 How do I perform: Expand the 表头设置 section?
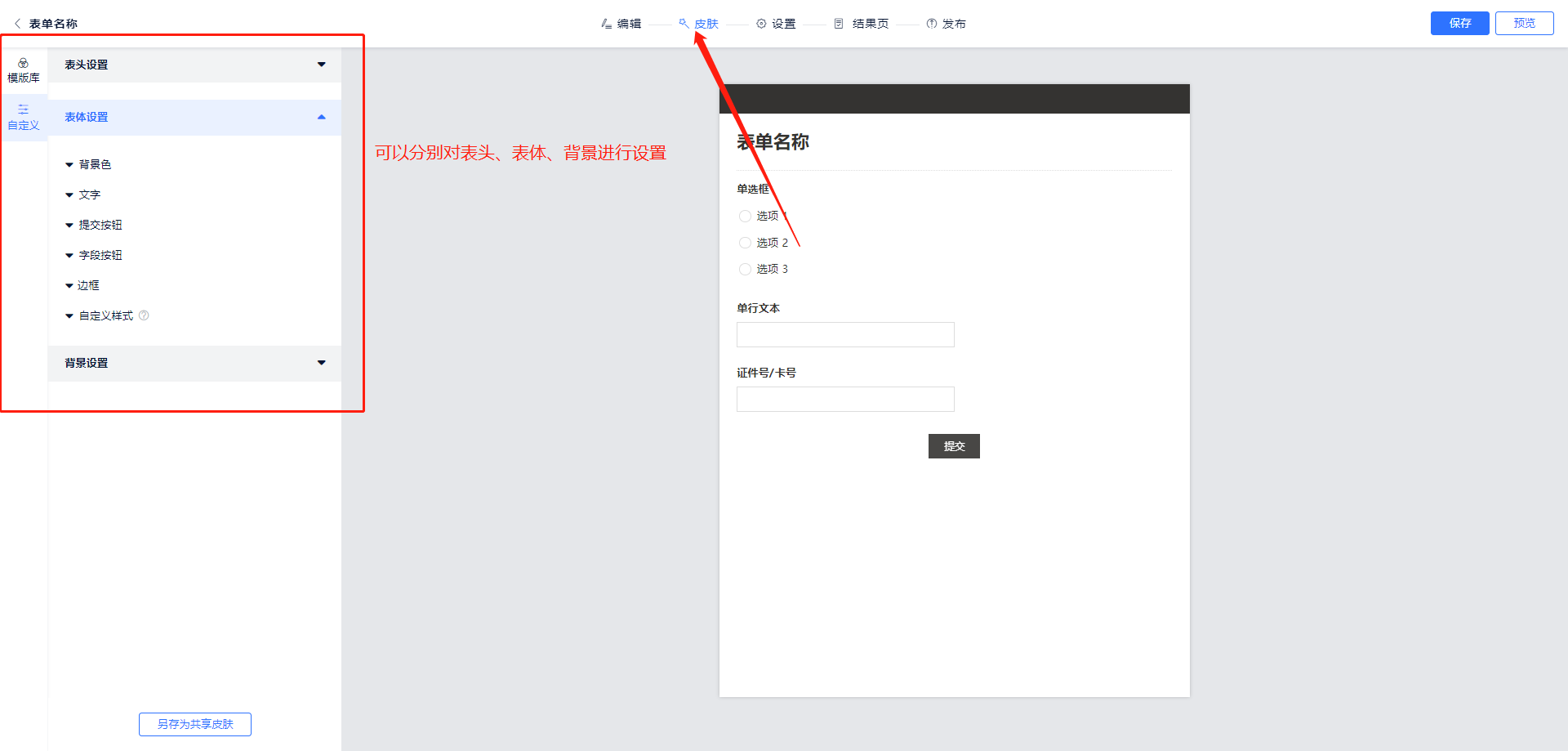[321, 65]
